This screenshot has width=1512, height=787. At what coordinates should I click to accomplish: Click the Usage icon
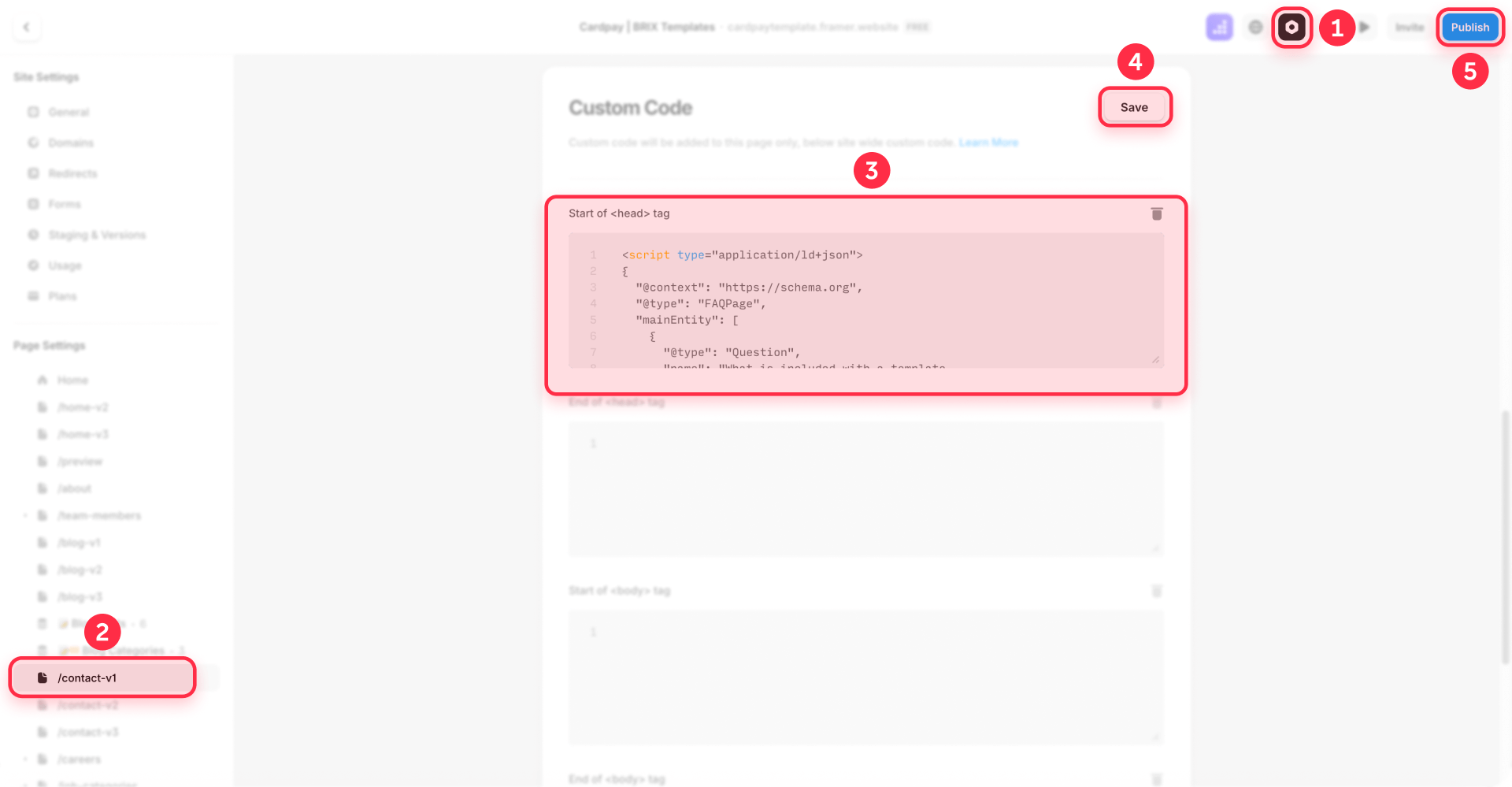(33, 265)
